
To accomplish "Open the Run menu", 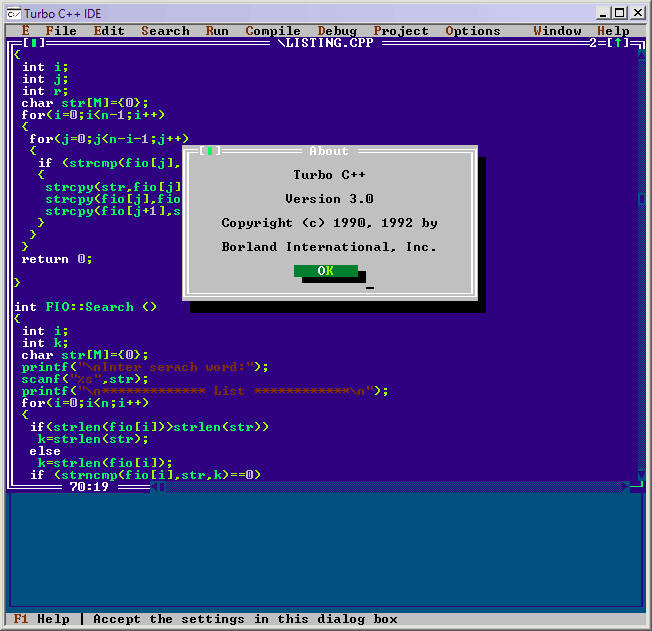I will pyautogui.click(x=217, y=31).
